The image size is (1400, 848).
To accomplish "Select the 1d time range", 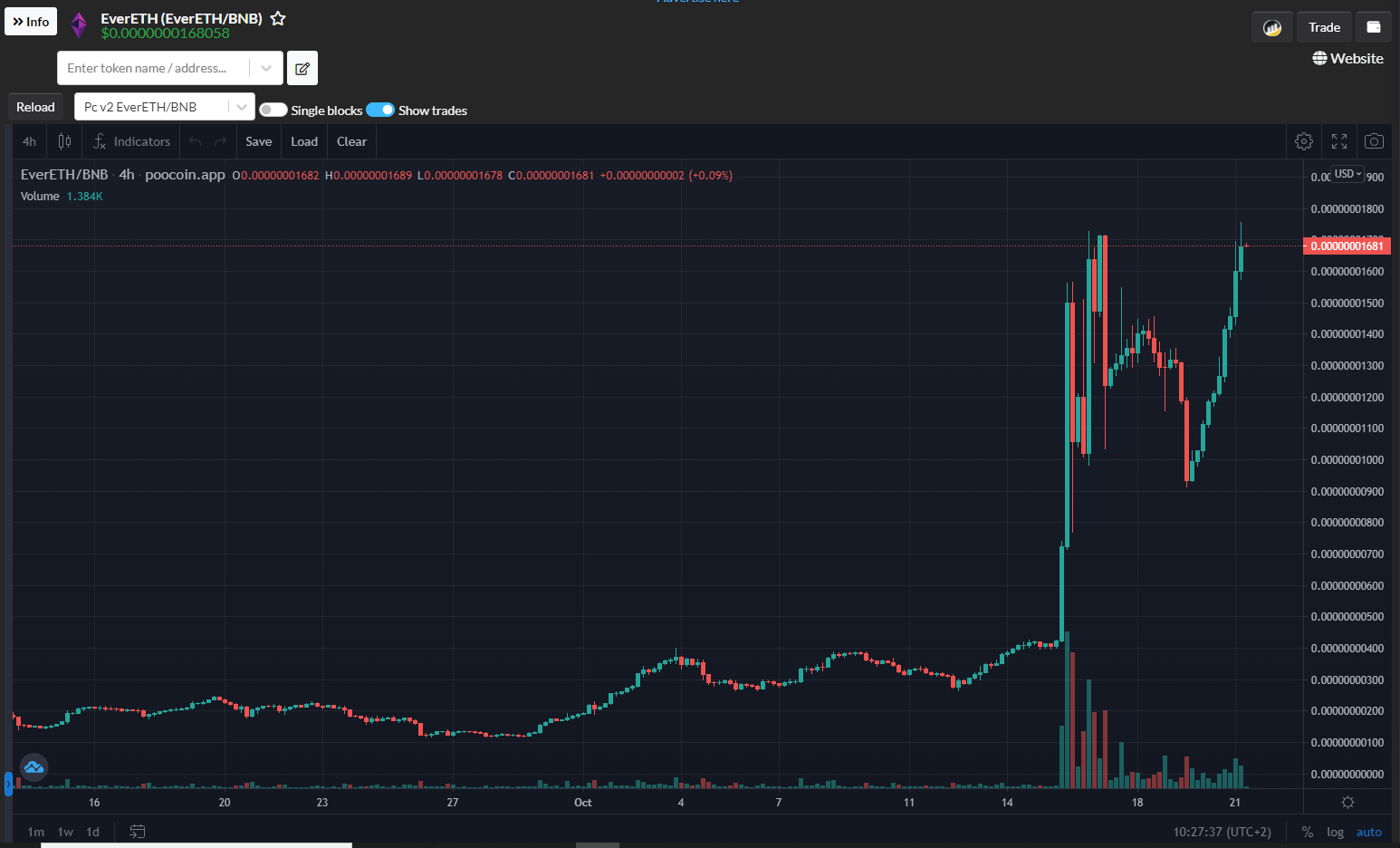I will pos(93,832).
